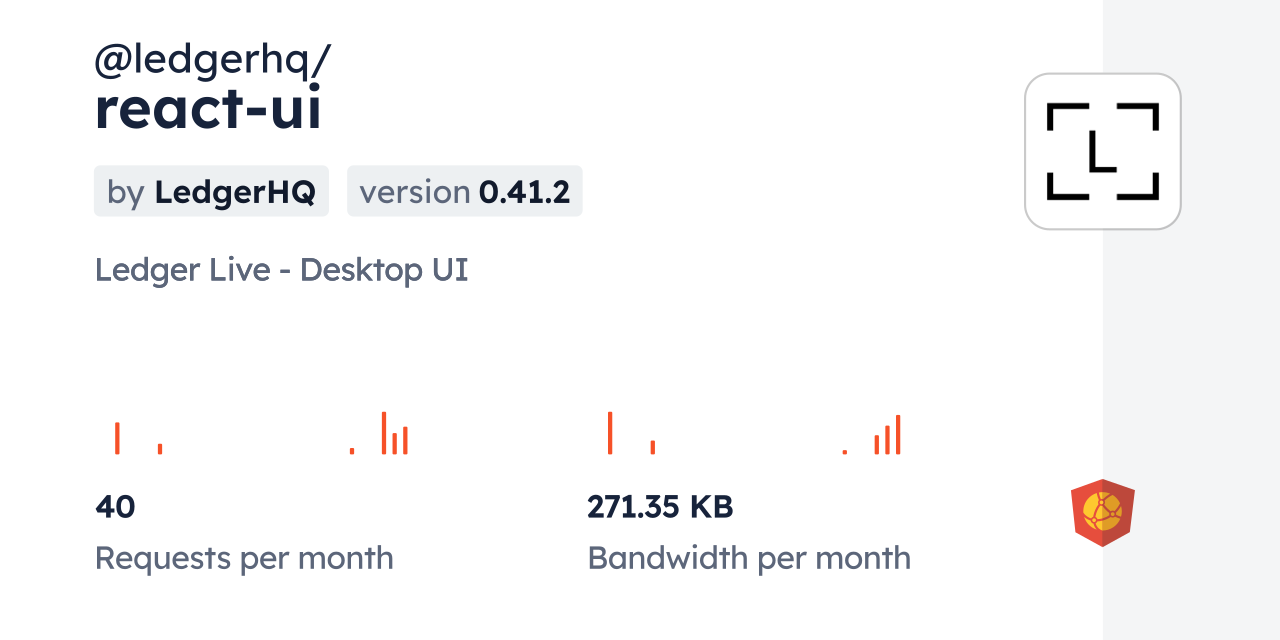Click the Ledger bracket logo icon
1280x640 pixels.
tap(1102, 151)
